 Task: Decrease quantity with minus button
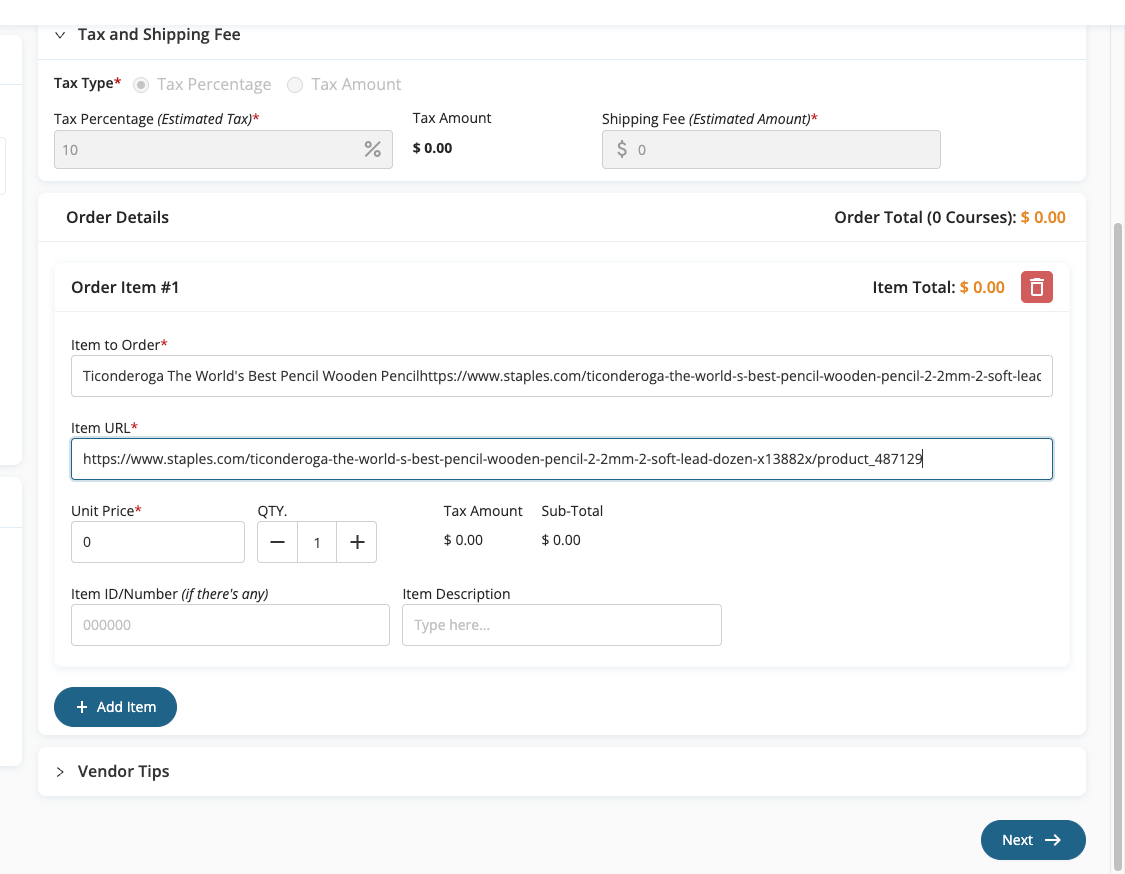(x=278, y=542)
